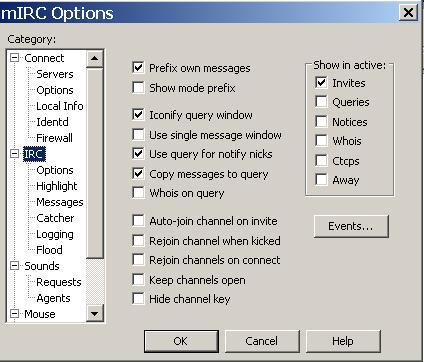Collapse the Mouse tree node
The height and width of the screenshot is (362, 424).
coord(14,314)
